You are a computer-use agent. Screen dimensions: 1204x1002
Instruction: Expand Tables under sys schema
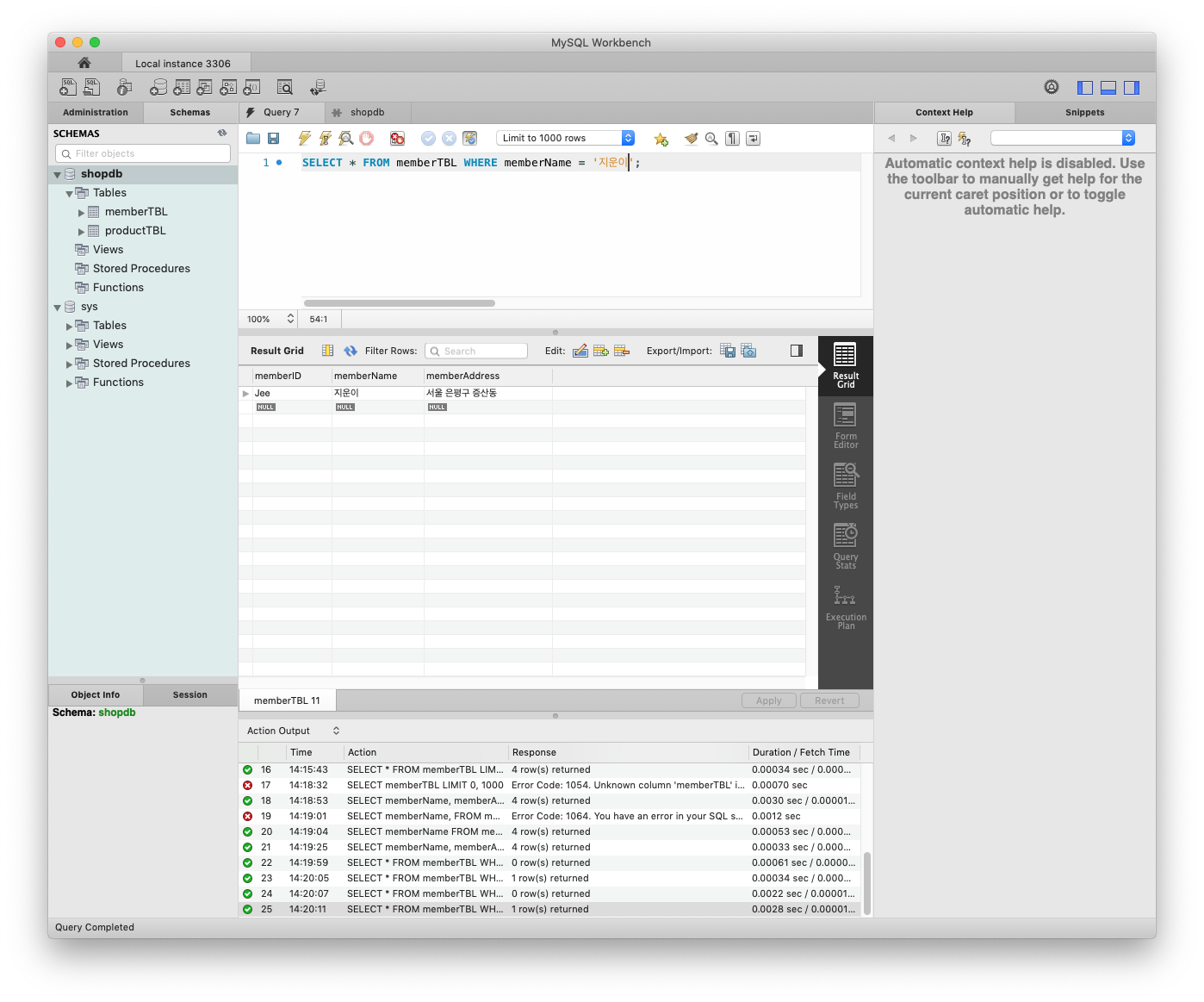click(x=70, y=326)
